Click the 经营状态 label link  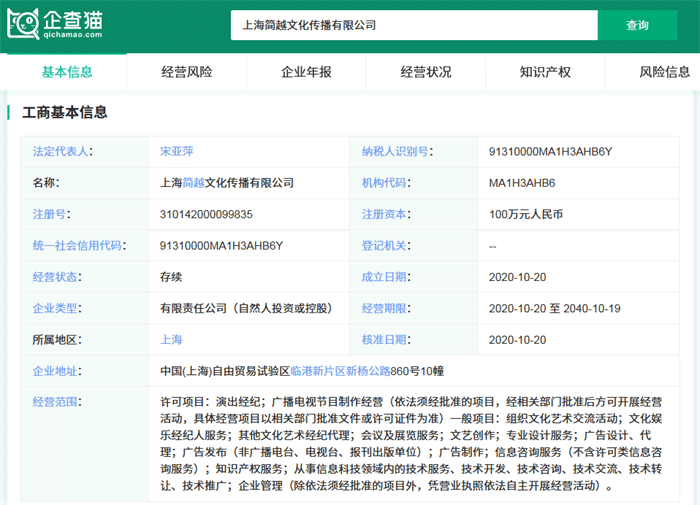pos(54,277)
